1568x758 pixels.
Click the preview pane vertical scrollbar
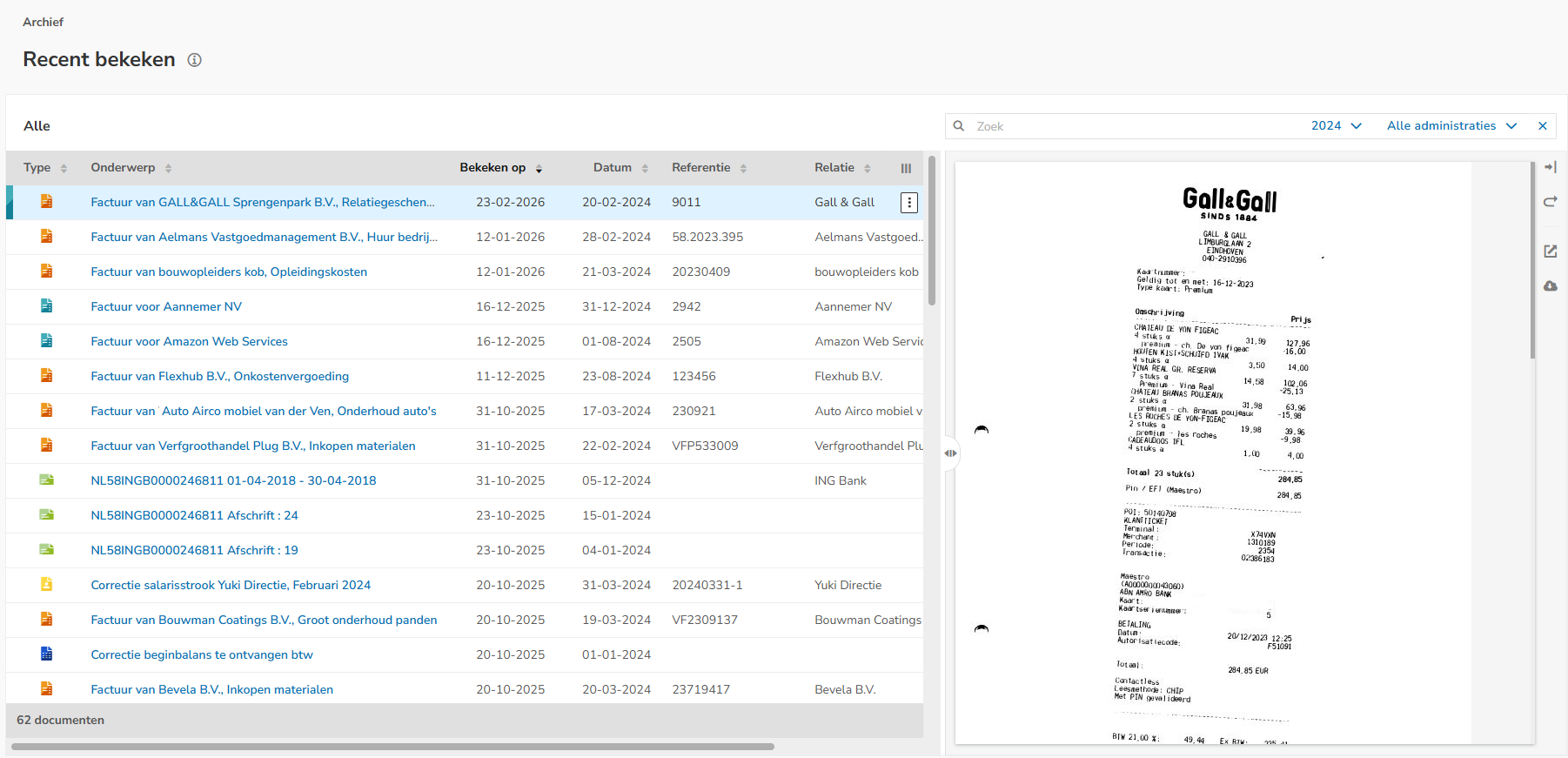click(1532, 259)
